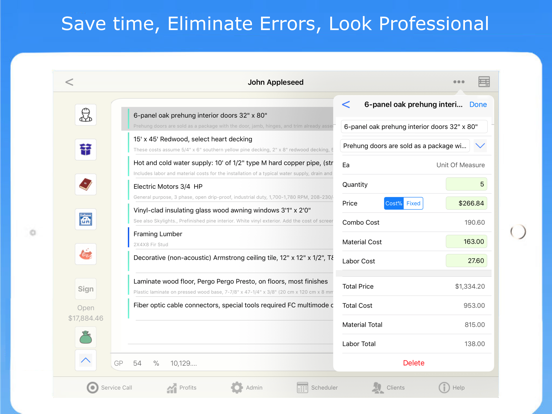552x414 pixels.
Task: Select Cost% price mode
Action: click(394, 203)
